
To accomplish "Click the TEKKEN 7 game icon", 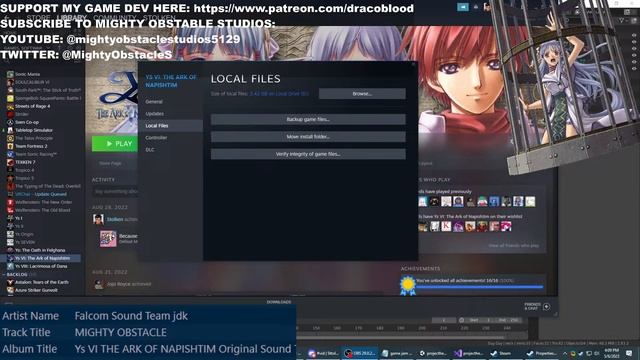I will pos(10,162).
